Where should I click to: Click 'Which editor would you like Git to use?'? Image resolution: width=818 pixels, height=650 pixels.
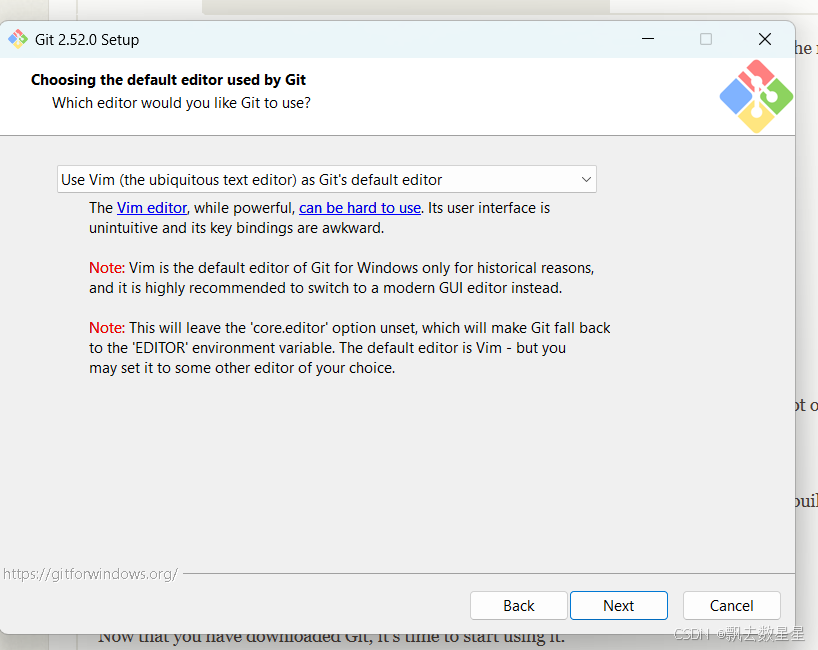coord(181,103)
